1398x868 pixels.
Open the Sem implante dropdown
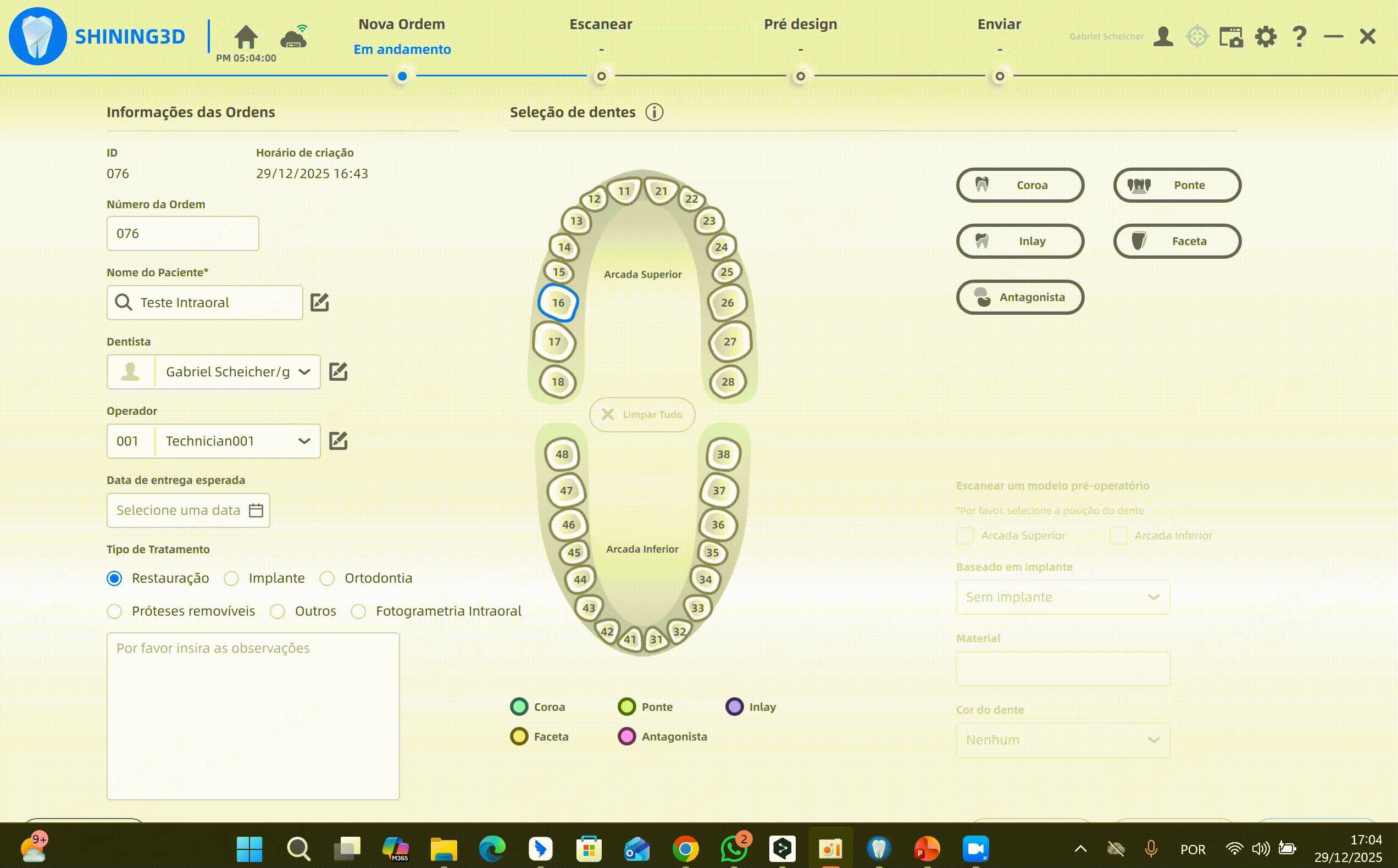pos(1062,597)
